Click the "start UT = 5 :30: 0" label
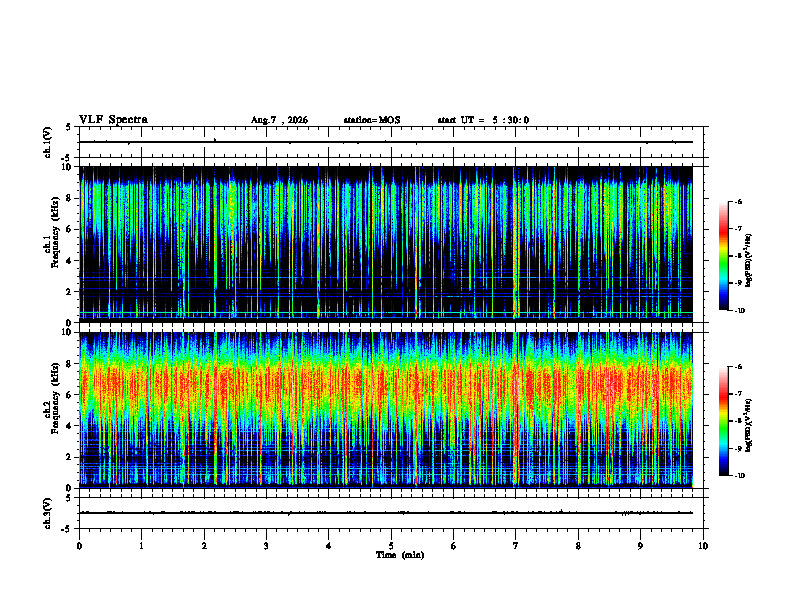Viewport: 792px width, 612px height. pyautogui.click(x=483, y=120)
